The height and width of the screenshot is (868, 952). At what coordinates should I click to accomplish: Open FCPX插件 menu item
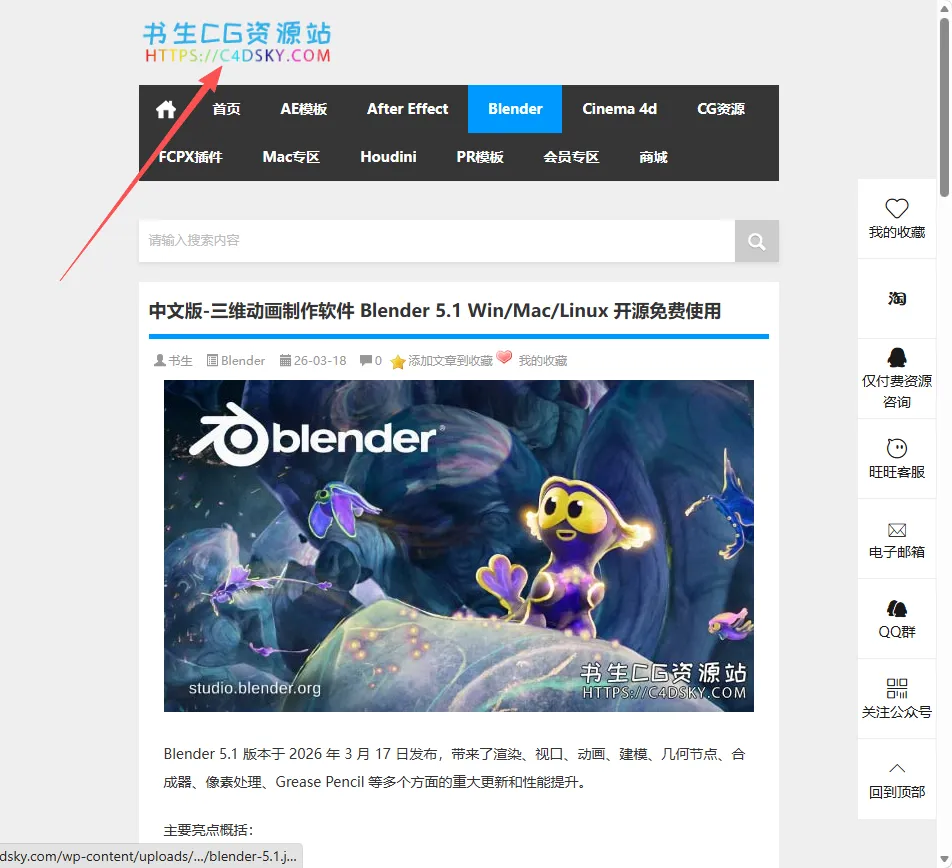[x=191, y=157]
